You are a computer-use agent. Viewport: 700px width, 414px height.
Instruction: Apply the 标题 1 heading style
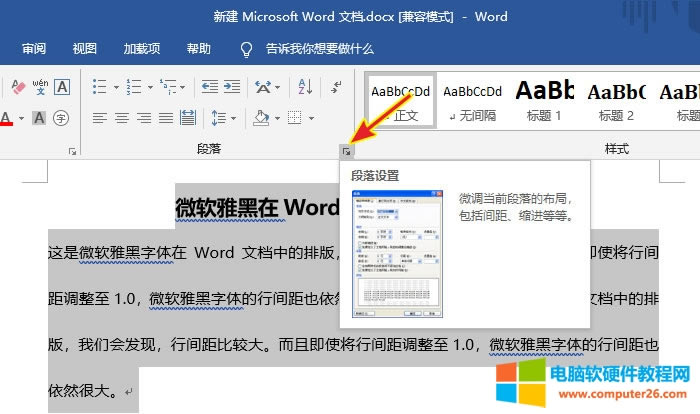click(544, 100)
